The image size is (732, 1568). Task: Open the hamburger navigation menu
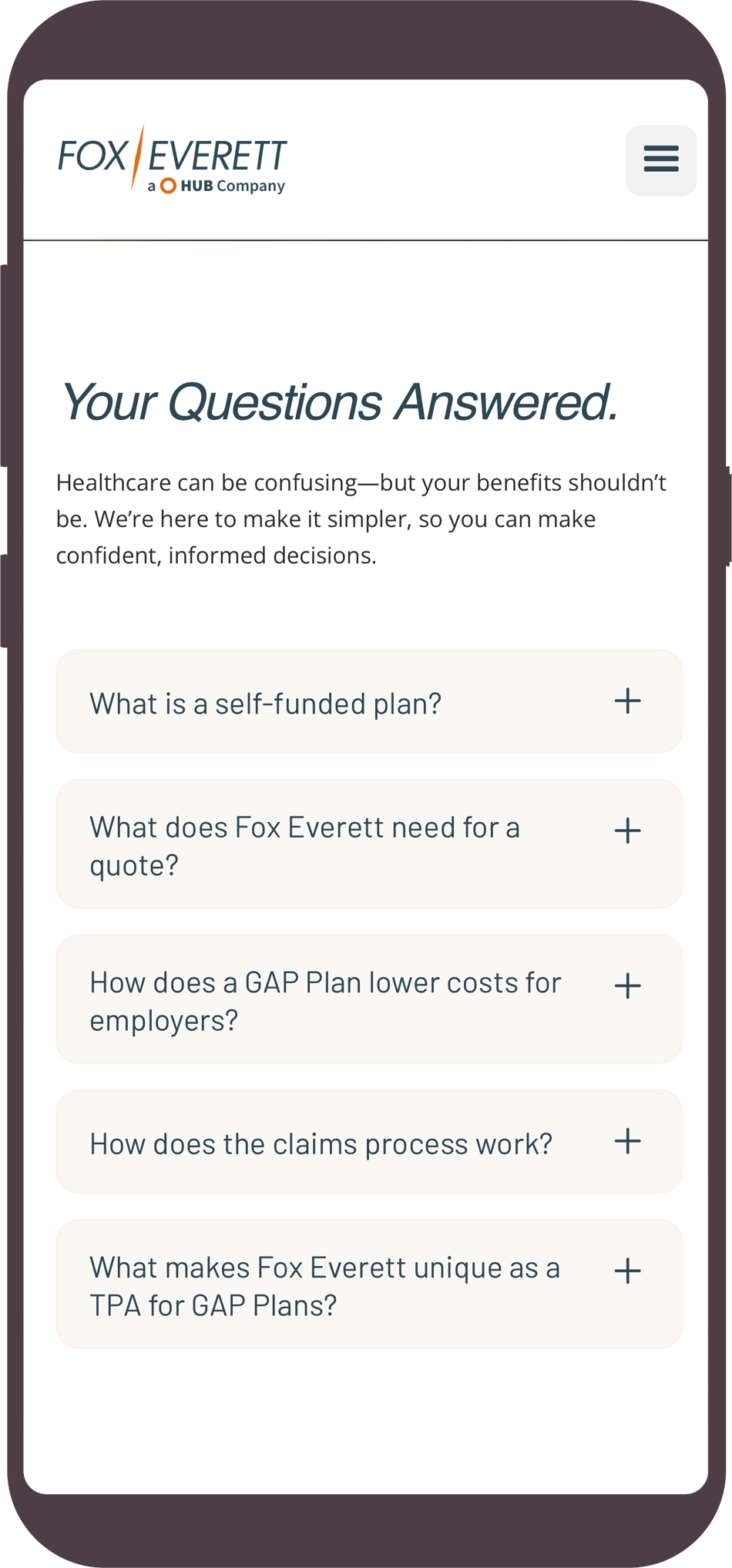coord(660,159)
